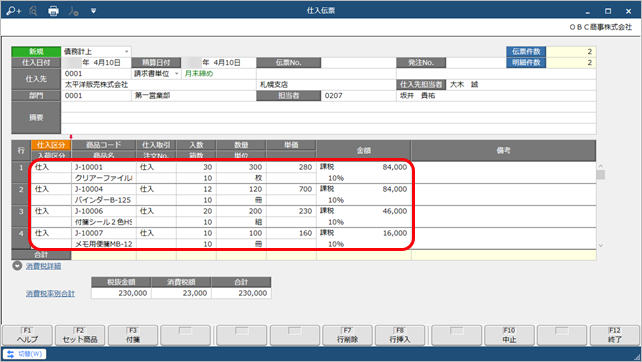Select product code J-10006 cell

pyautogui.click(x=104, y=211)
